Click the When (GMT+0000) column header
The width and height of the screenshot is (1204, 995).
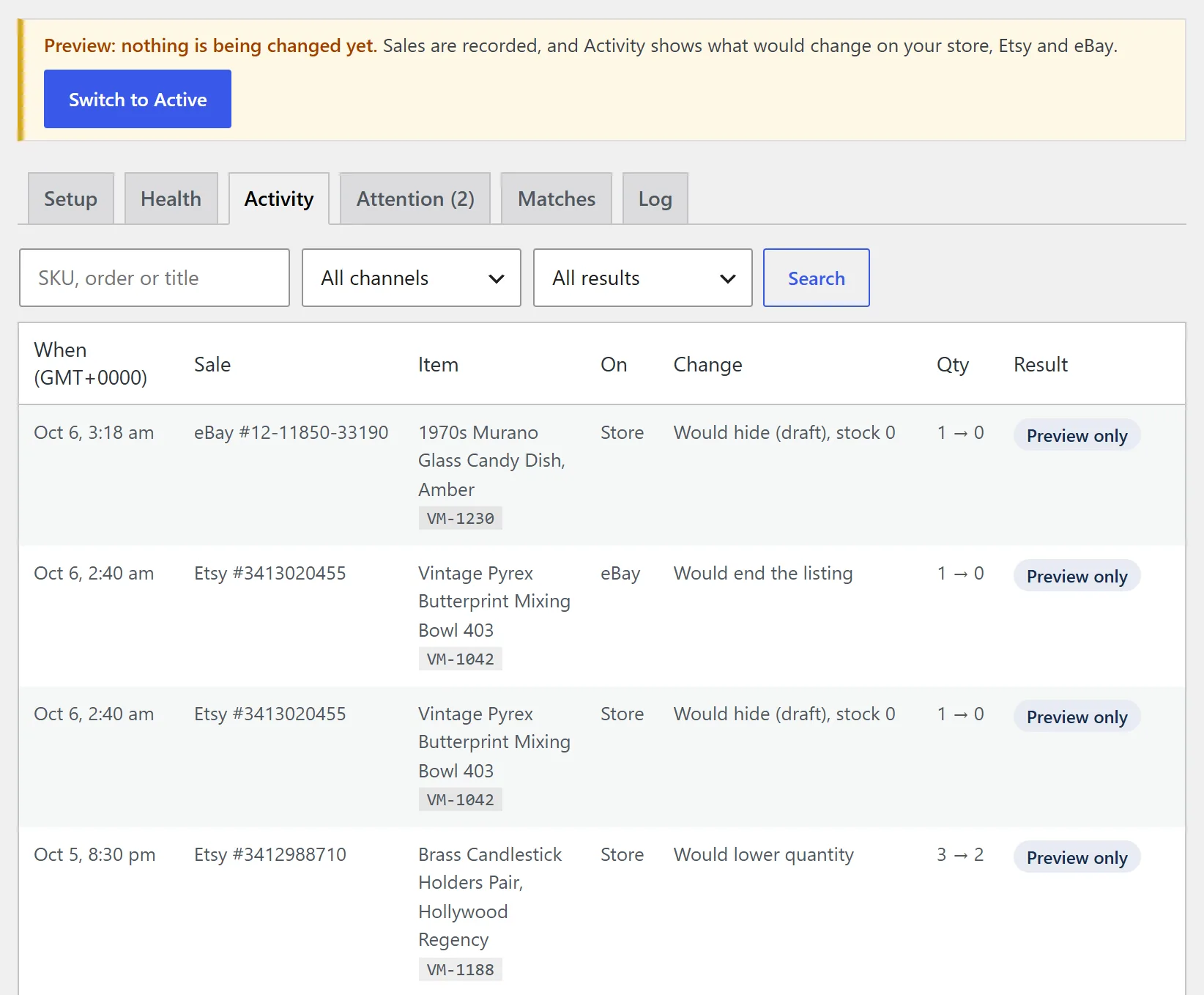[x=91, y=363]
